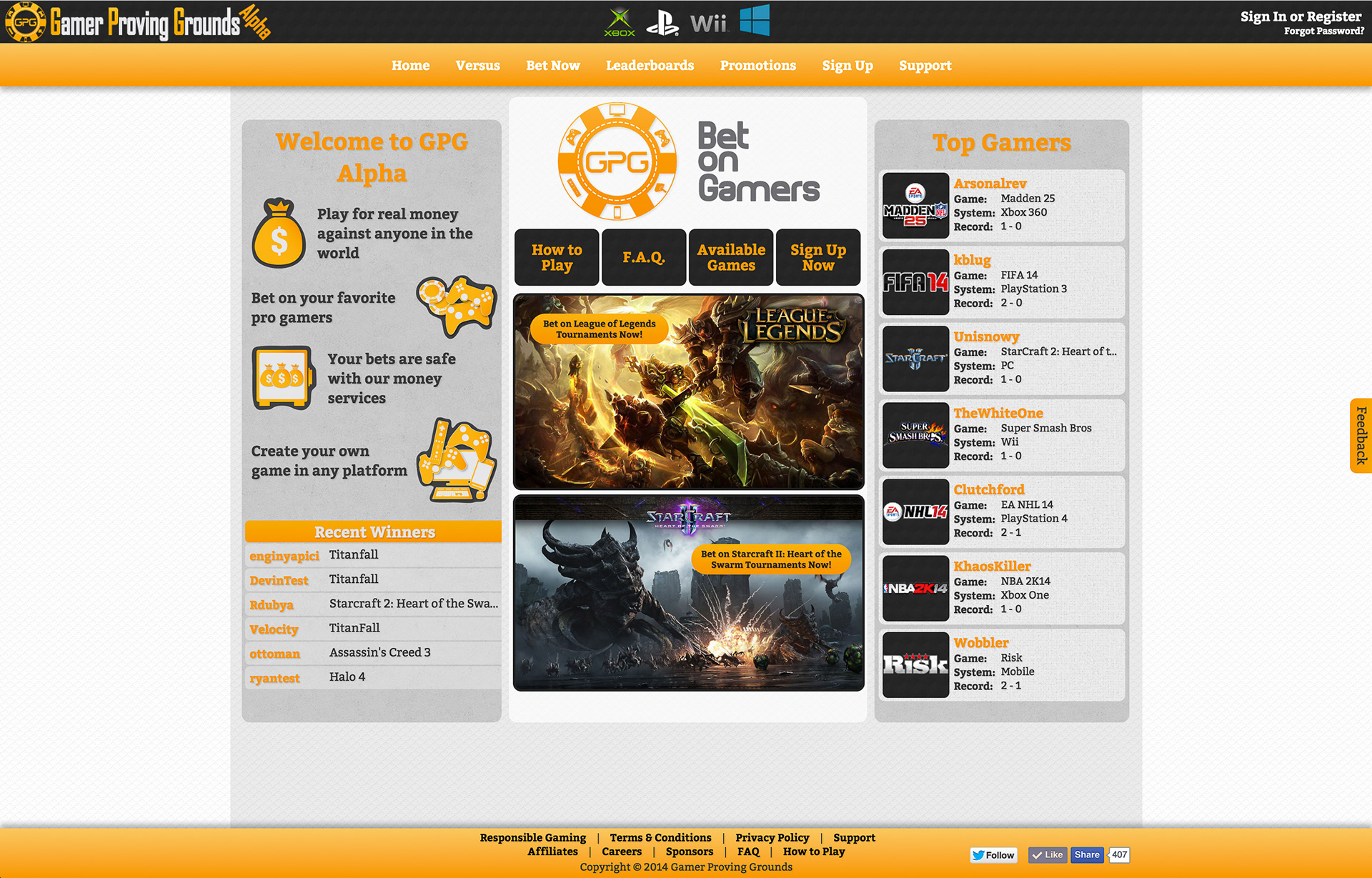
Task: Open the Leaderboards menu item
Action: (650, 65)
